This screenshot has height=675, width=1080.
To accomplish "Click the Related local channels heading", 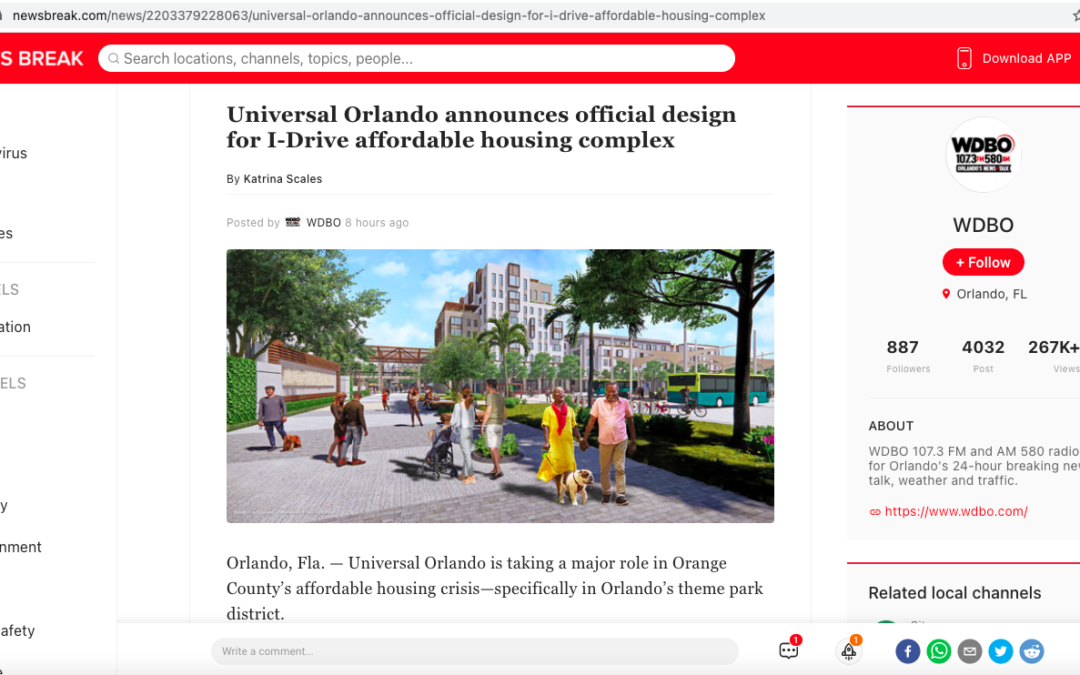I will [955, 593].
